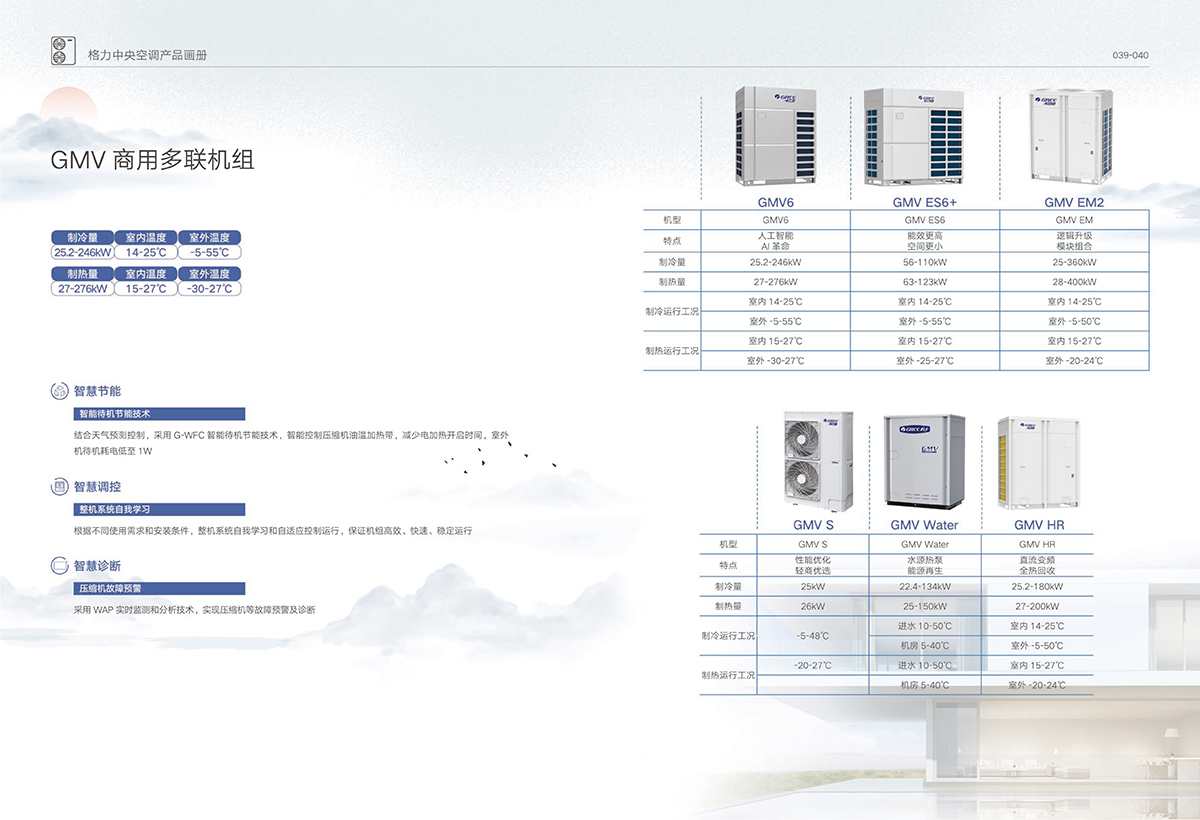Select the GMV6 outdoor unit product image
The width and height of the screenshot is (1200, 820).
pyautogui.click(x=776, y=136)
